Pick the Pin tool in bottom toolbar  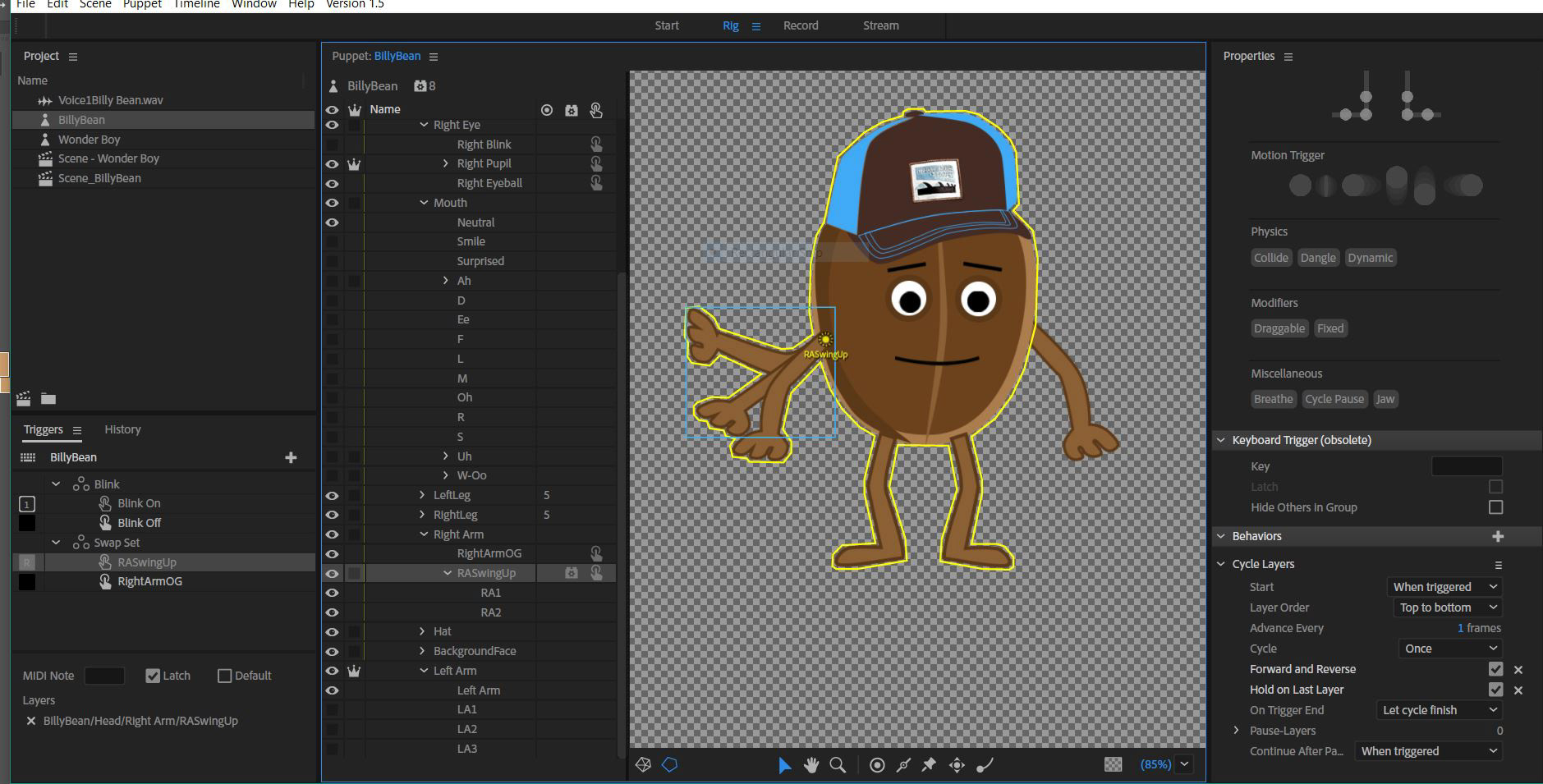tap(929, 765)
